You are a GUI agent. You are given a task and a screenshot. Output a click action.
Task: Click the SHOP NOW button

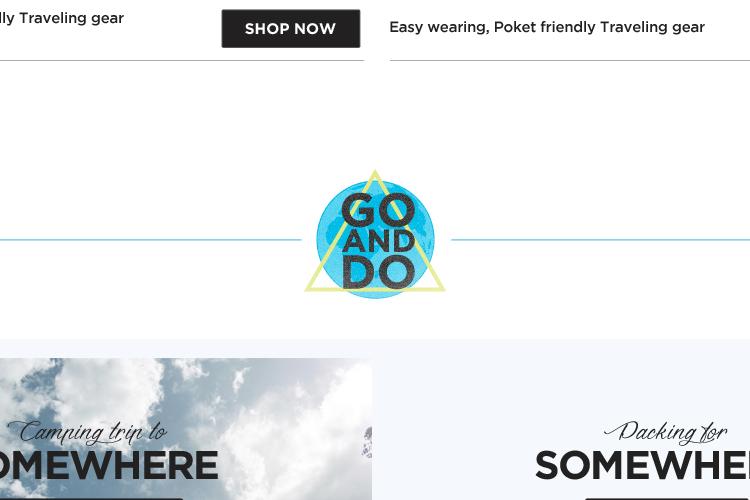(x=291, y=28)
